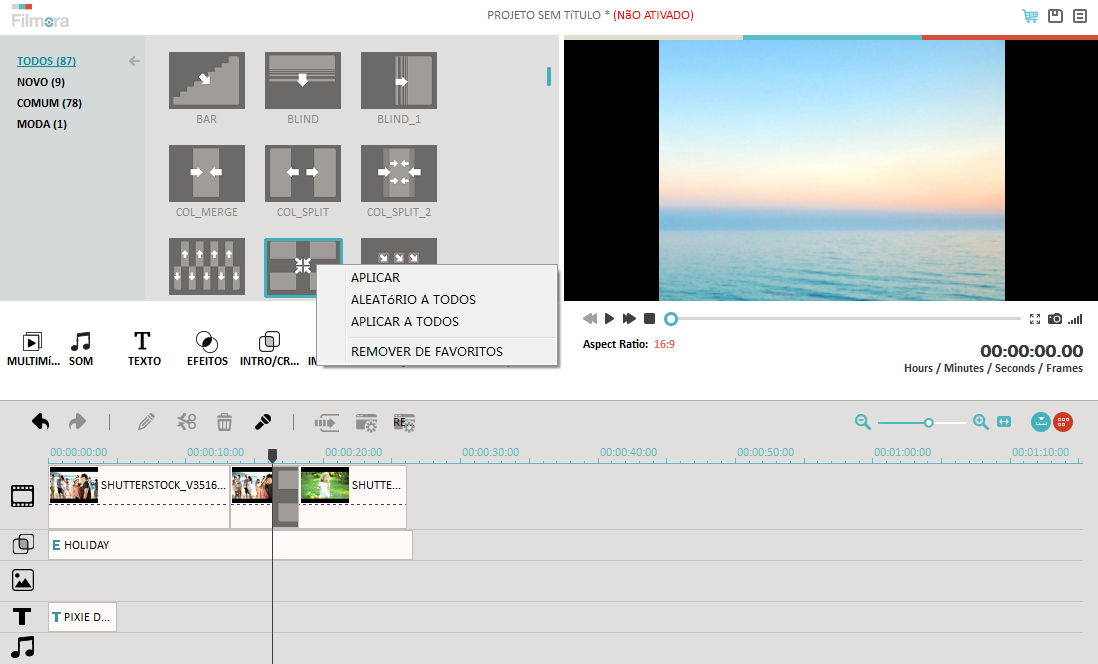Image resolution: width=1098 pixels, height=664 pixels.
Task: Click the save project floppy disk icon
Action: click(1054, 16)
